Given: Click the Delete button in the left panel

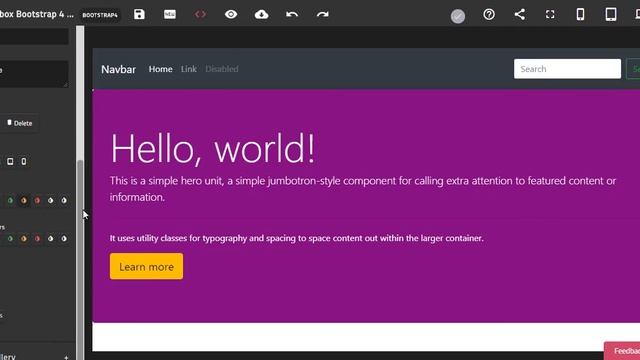Looking at the screenshot, I should (20, 123).
